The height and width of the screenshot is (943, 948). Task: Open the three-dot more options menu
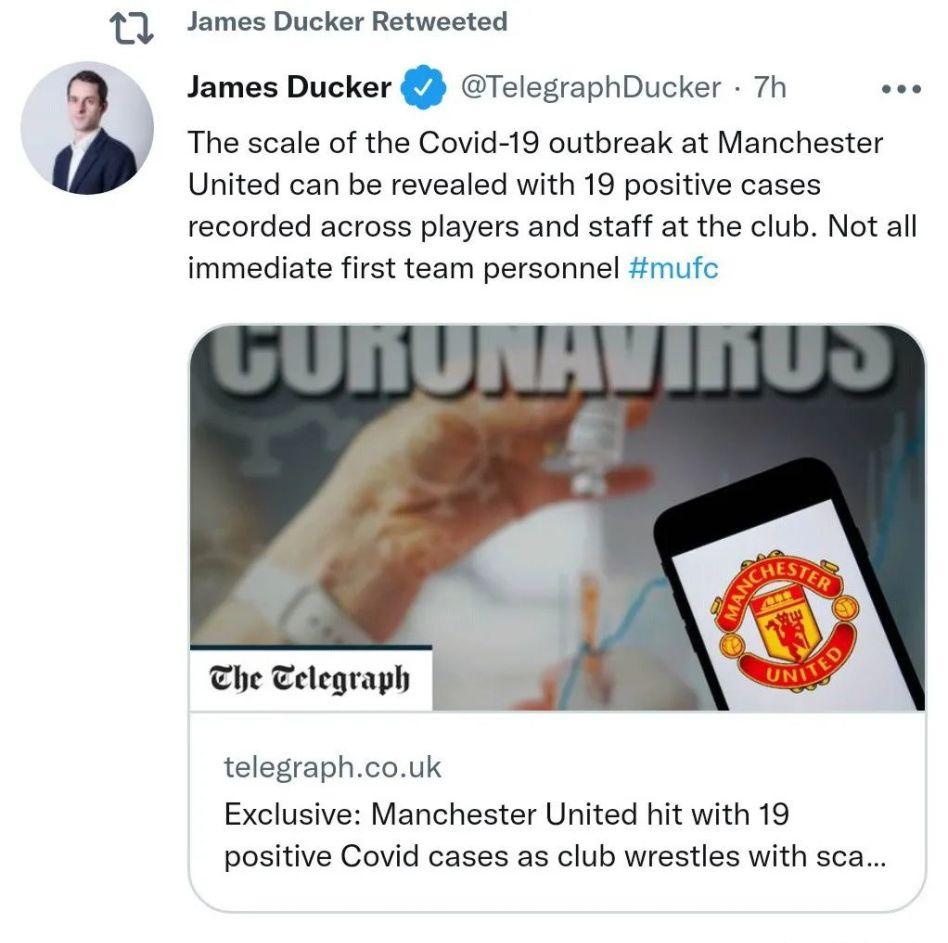901,89
